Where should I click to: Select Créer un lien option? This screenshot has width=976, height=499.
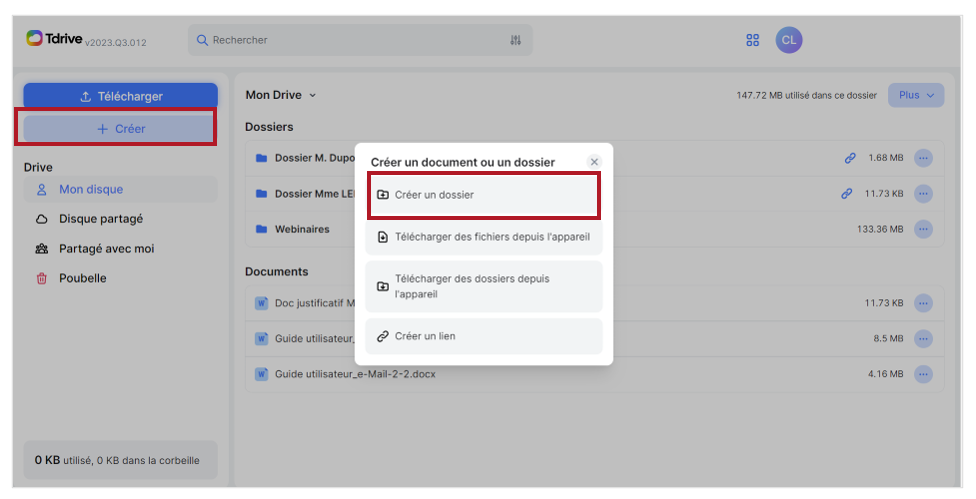pyautogui.click(x=484, y=336)
